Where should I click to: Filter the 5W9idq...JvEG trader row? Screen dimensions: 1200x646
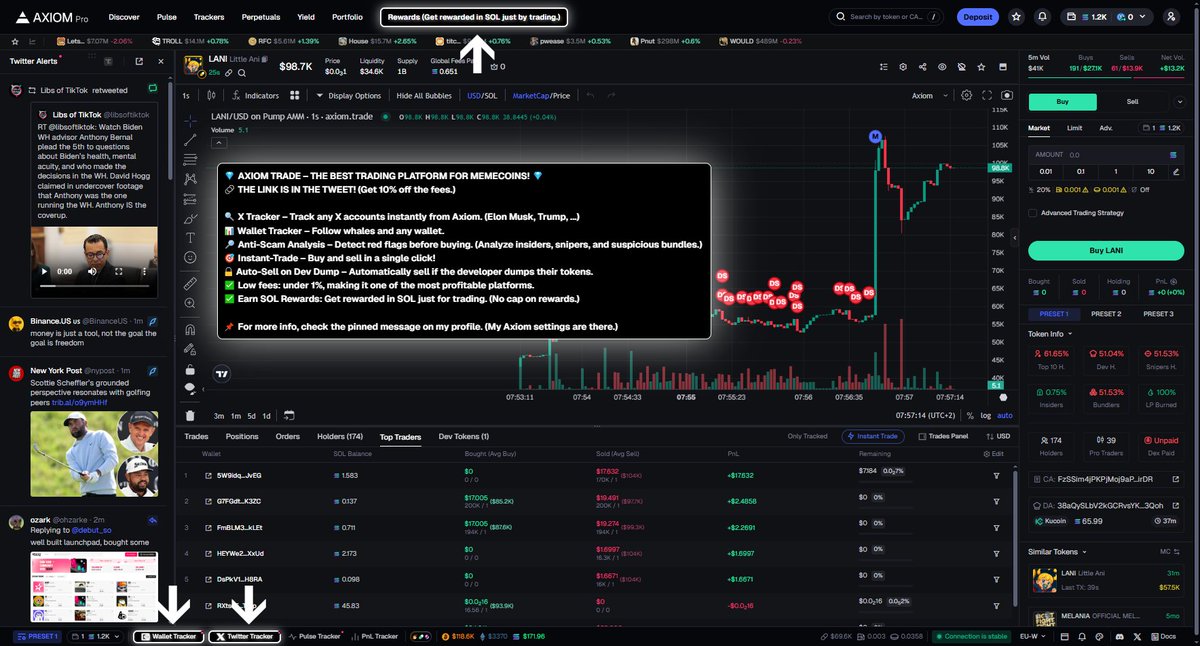pyautogui.click(x=996, y=475)
